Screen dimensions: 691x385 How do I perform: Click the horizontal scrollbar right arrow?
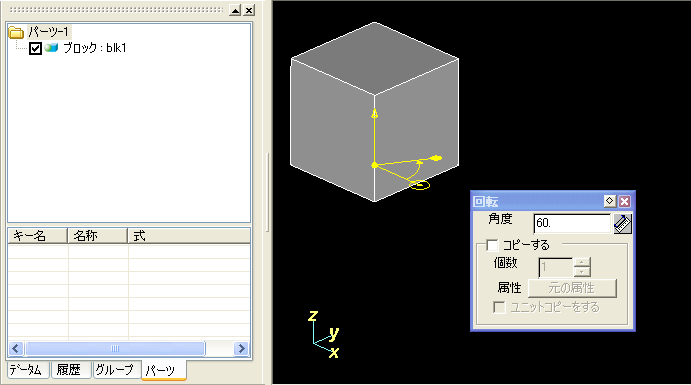coord(241,348)
